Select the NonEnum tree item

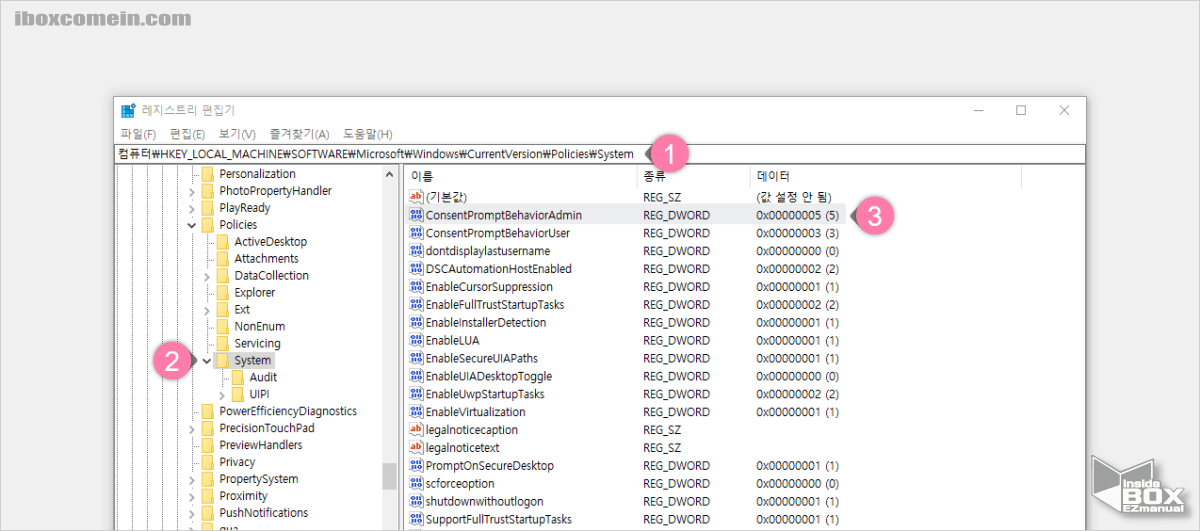(259, 327)
